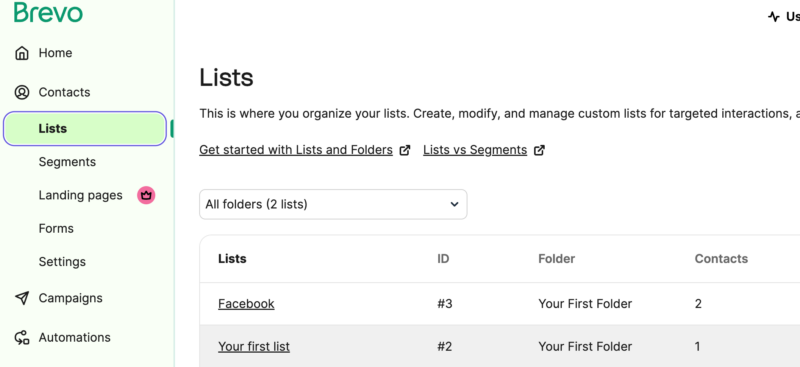
Task: Click the Automations icon in sidebar
Action: click(22, 337)
